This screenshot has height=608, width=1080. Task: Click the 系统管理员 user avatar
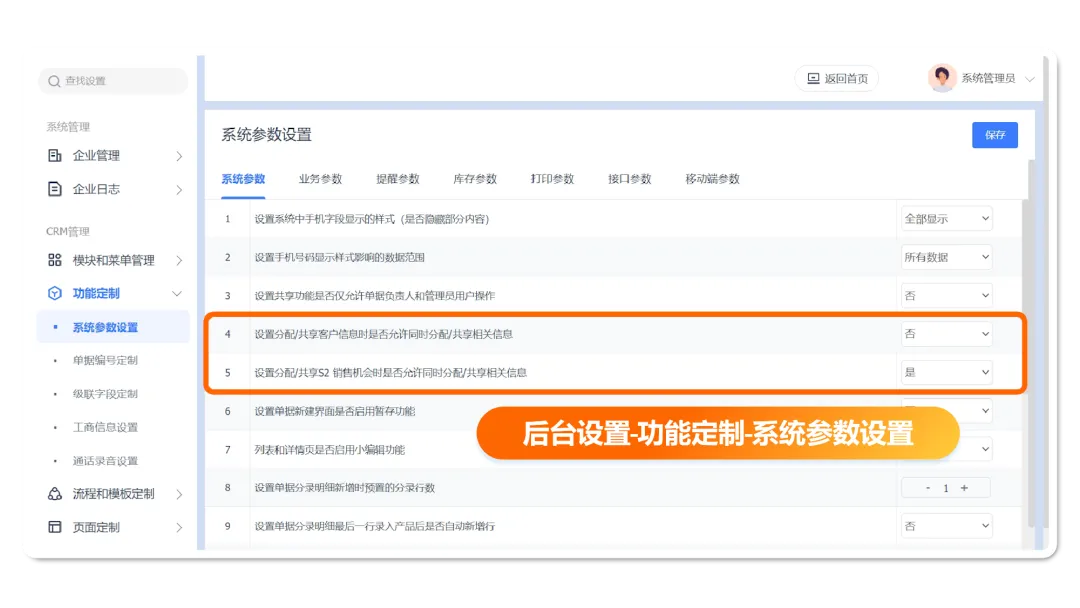tap(942, 78)
